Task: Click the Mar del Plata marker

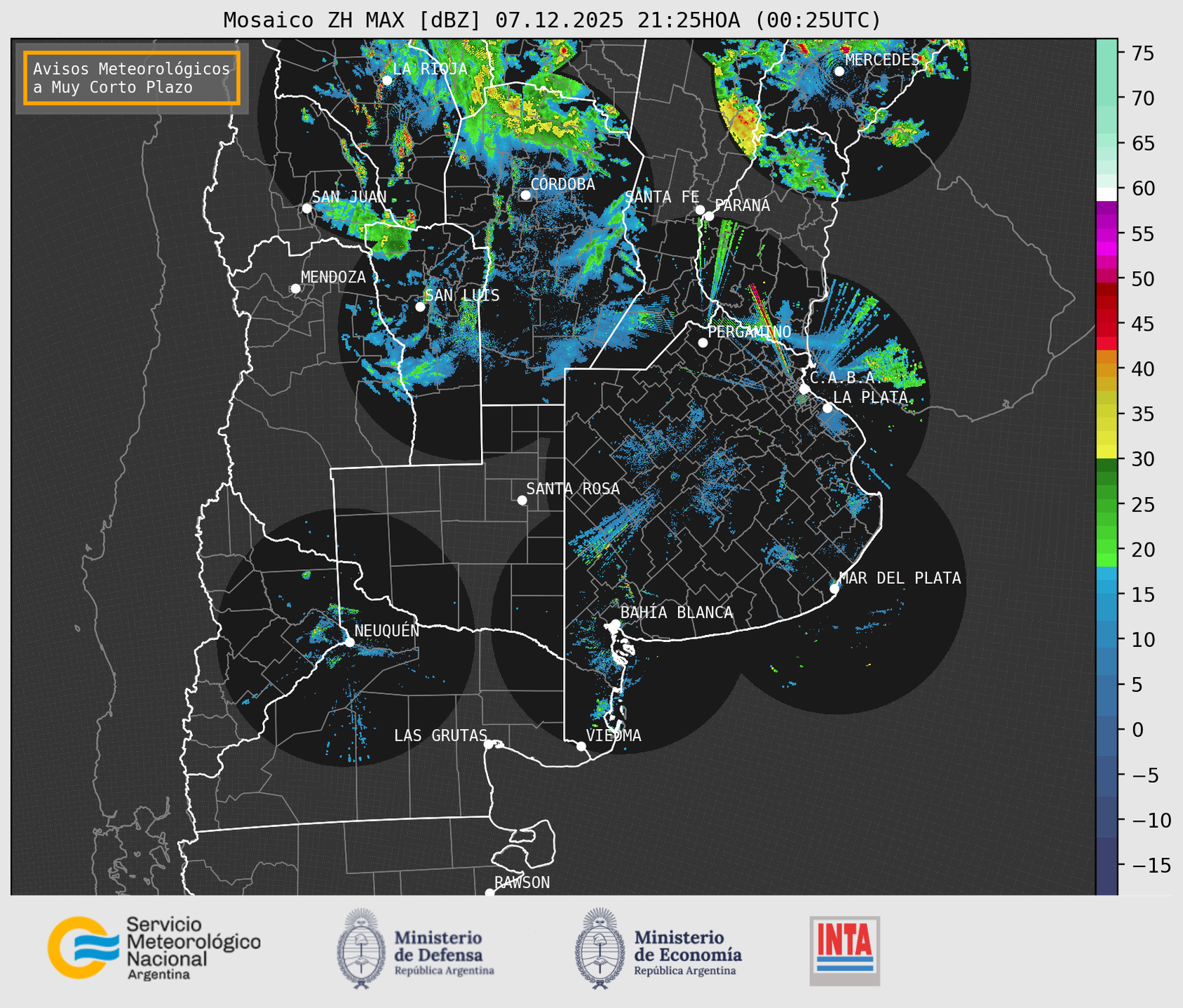Action: click(x=834, y=588)
